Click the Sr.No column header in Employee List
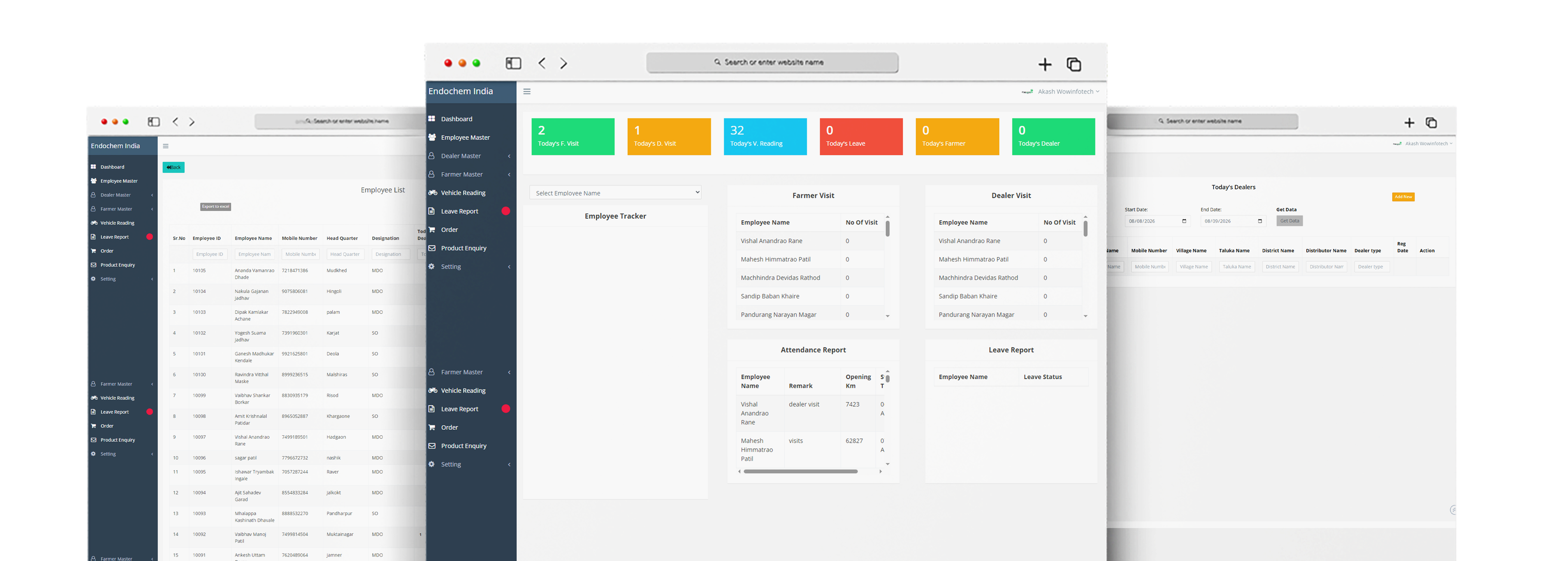This screenshot has width=1568, height=561. click(x=179, y=238)
